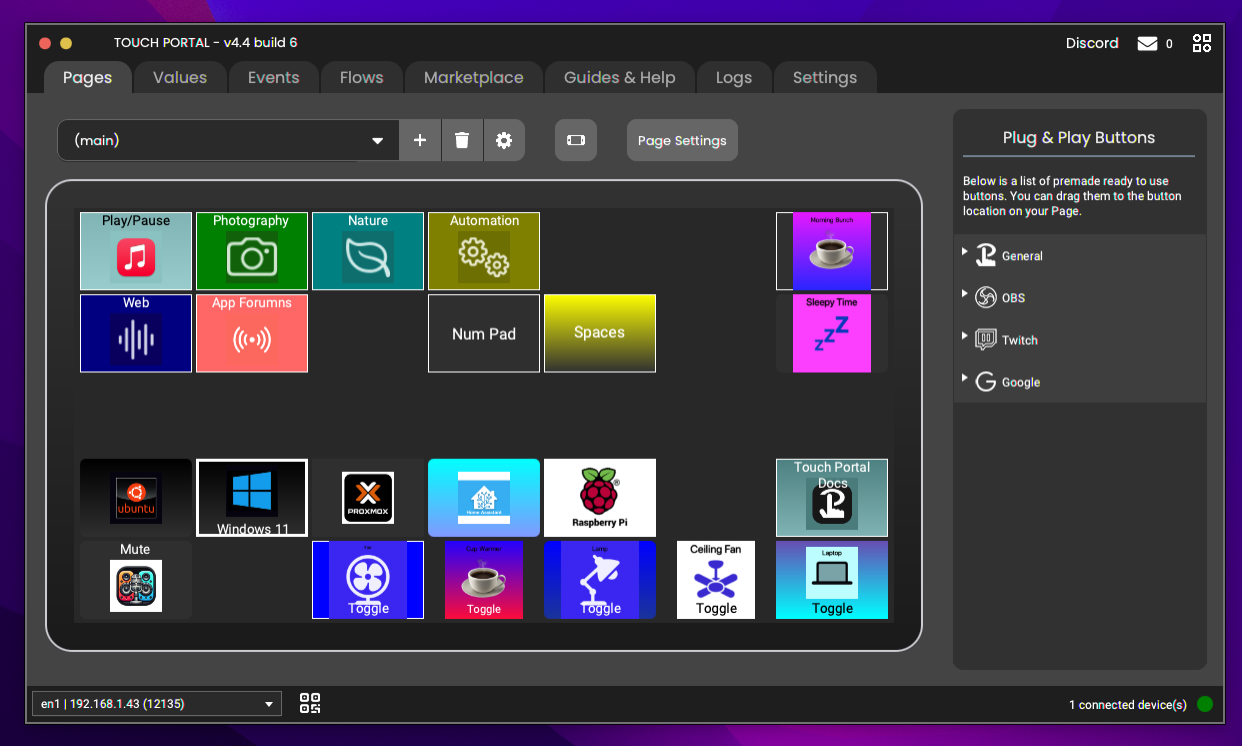Select the Play/Pause music button
1242x746 pixels.
coord(135,251)
